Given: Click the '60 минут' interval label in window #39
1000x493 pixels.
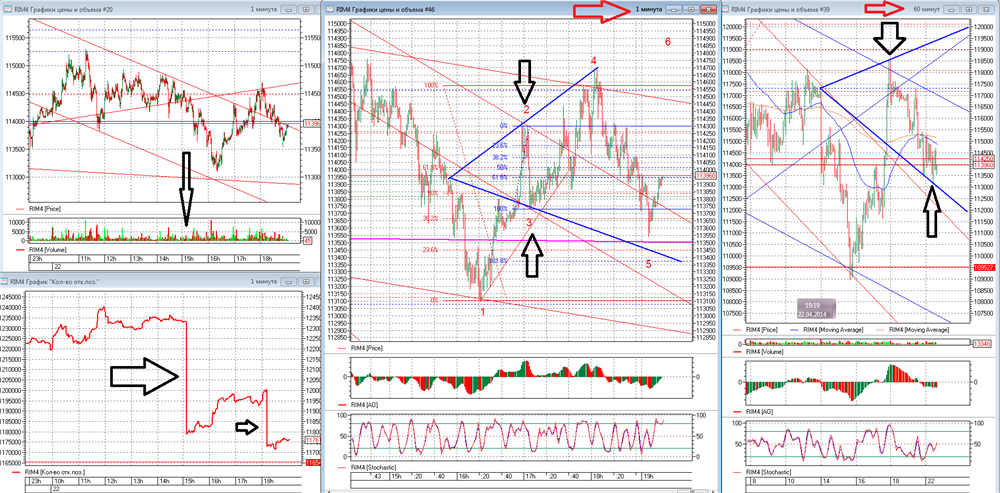Looking at the screenshot, I should point(928,10).
